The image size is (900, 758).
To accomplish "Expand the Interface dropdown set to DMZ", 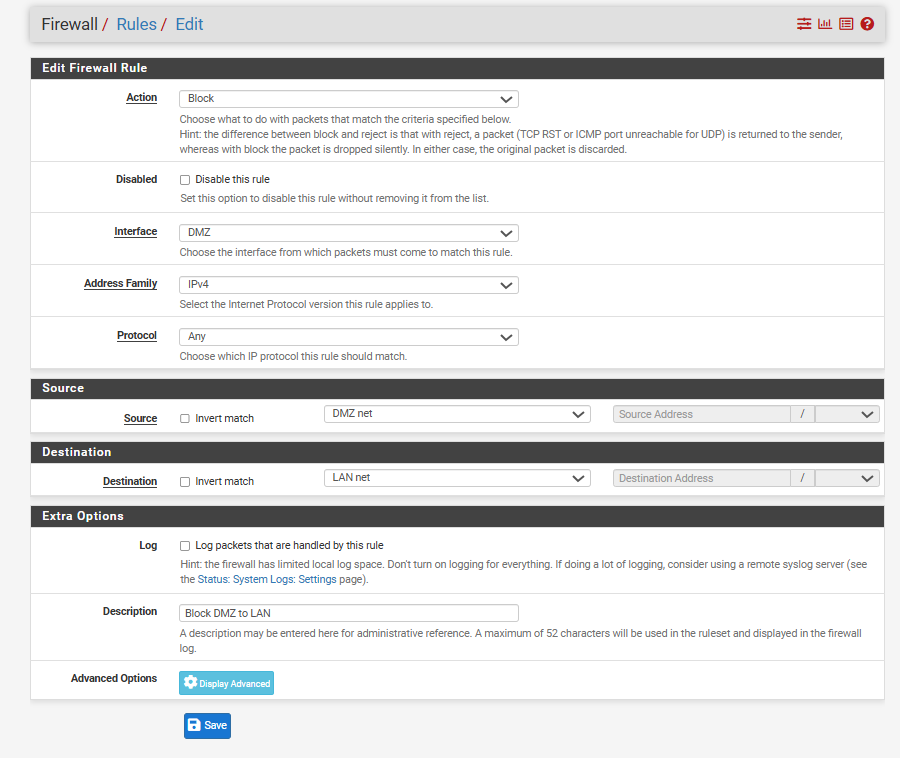I will 348,233.
